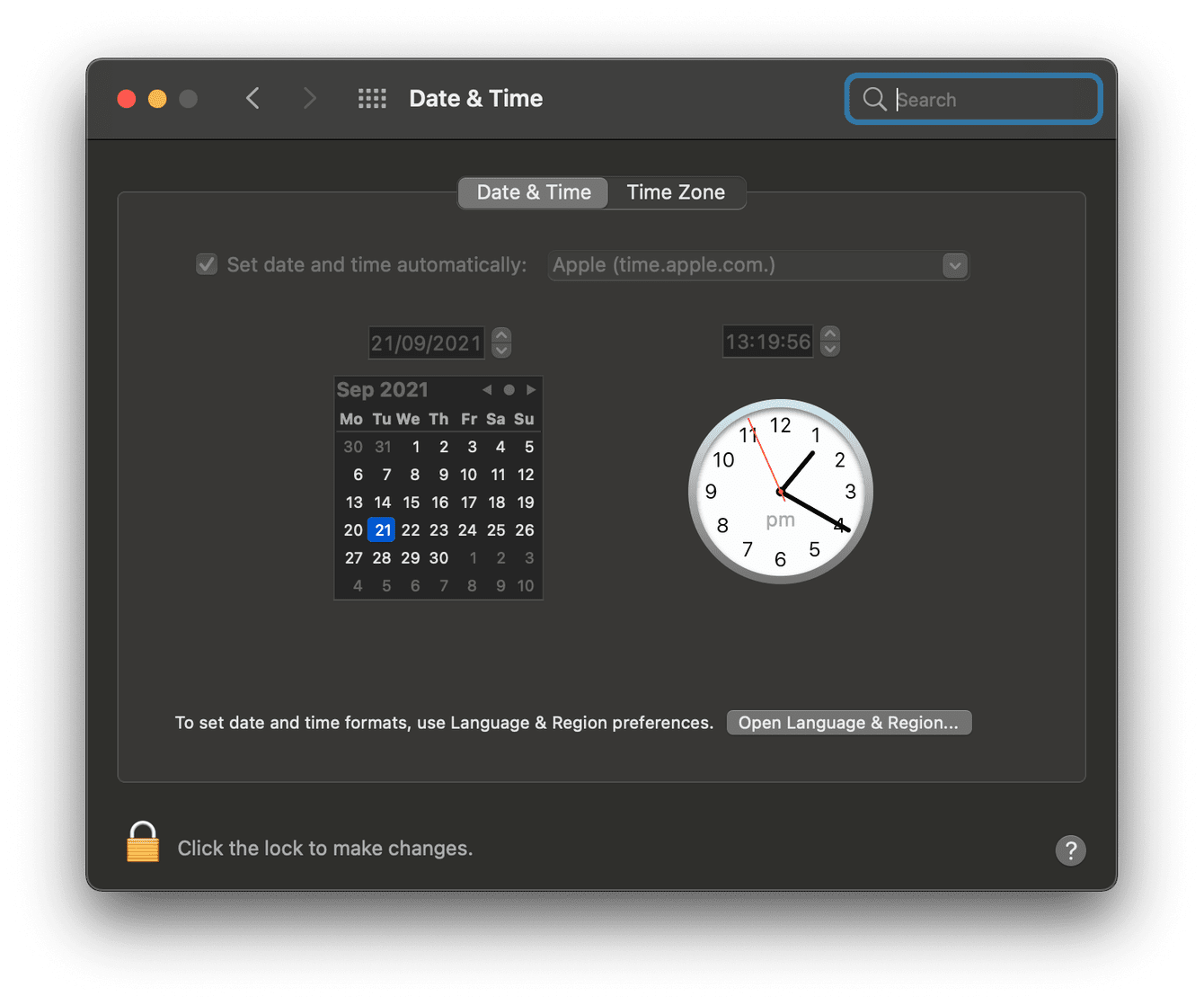The height and width of the screenshot is (1005, 1204).
Task: Open Language & Region preferences
Action: point(848,722)
